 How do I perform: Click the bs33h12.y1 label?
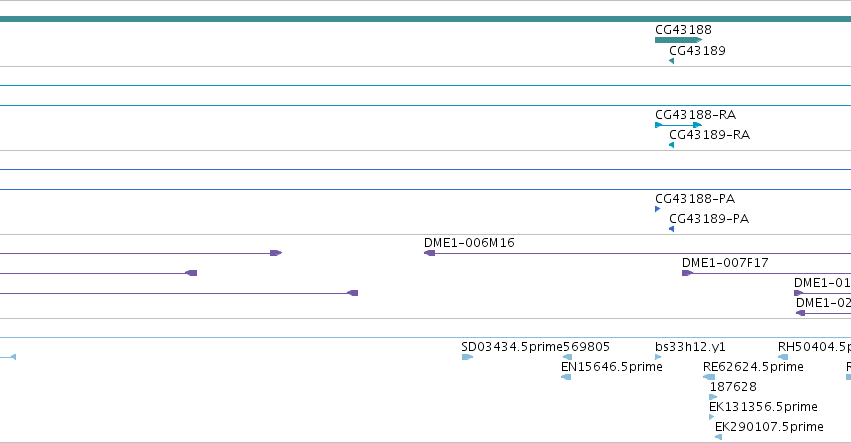tap(690, 346)
